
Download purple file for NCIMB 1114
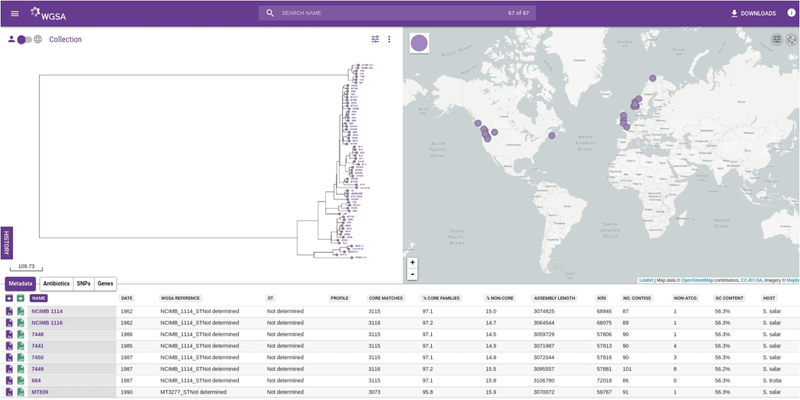pyautogui.click(x=10, y=312)
